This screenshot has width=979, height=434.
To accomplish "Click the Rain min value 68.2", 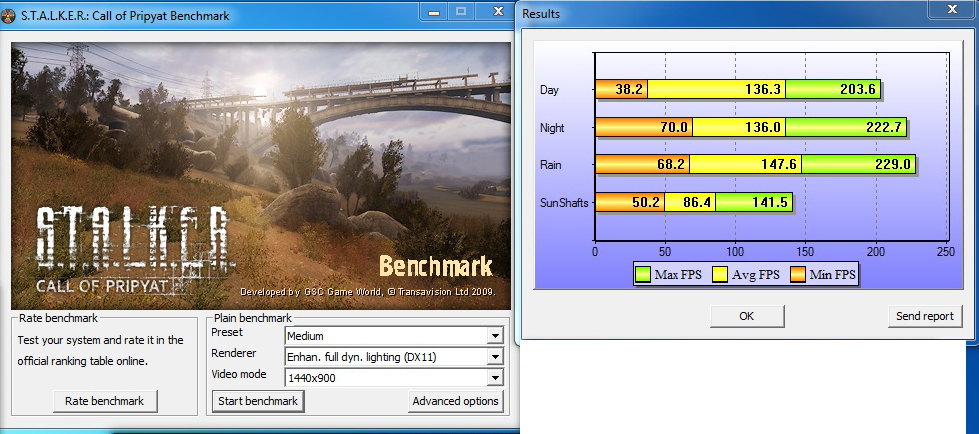I will (671, 165).
